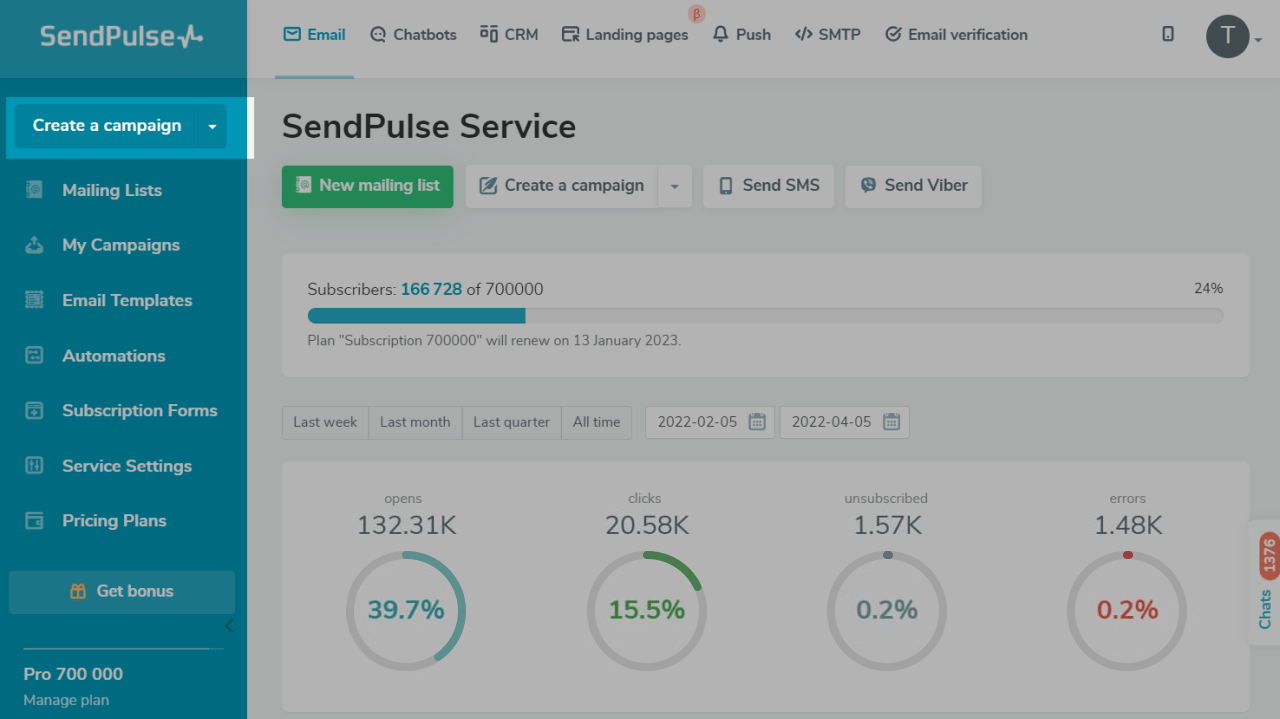Switch to the SMTP tab
The width and height of the screenshot is (1280, 719).
pyautogui.click(x=828, y=35)
